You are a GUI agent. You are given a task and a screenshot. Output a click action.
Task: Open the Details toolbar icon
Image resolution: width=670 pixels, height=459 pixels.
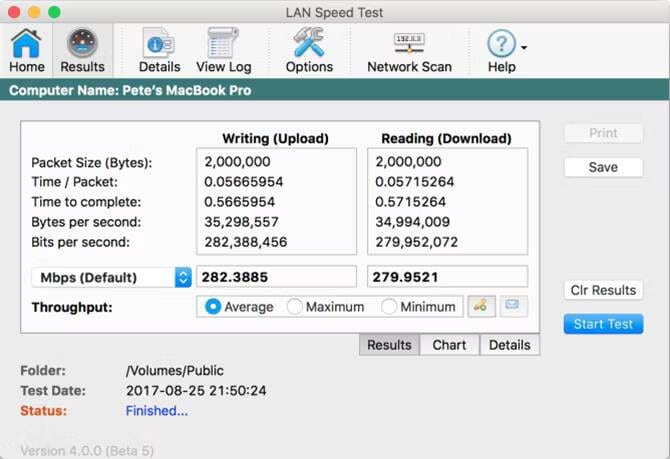159,50
